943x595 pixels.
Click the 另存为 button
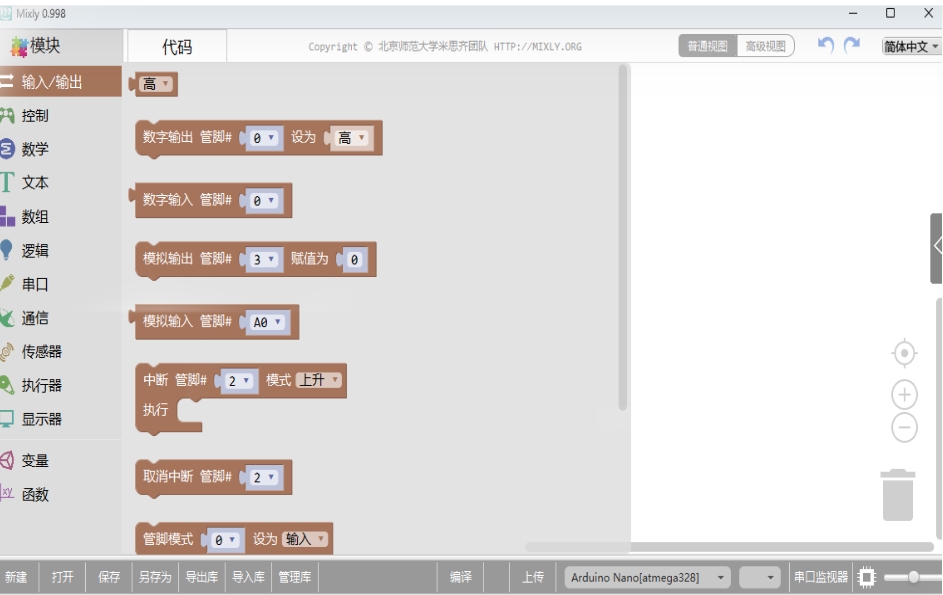pos(155,577)
